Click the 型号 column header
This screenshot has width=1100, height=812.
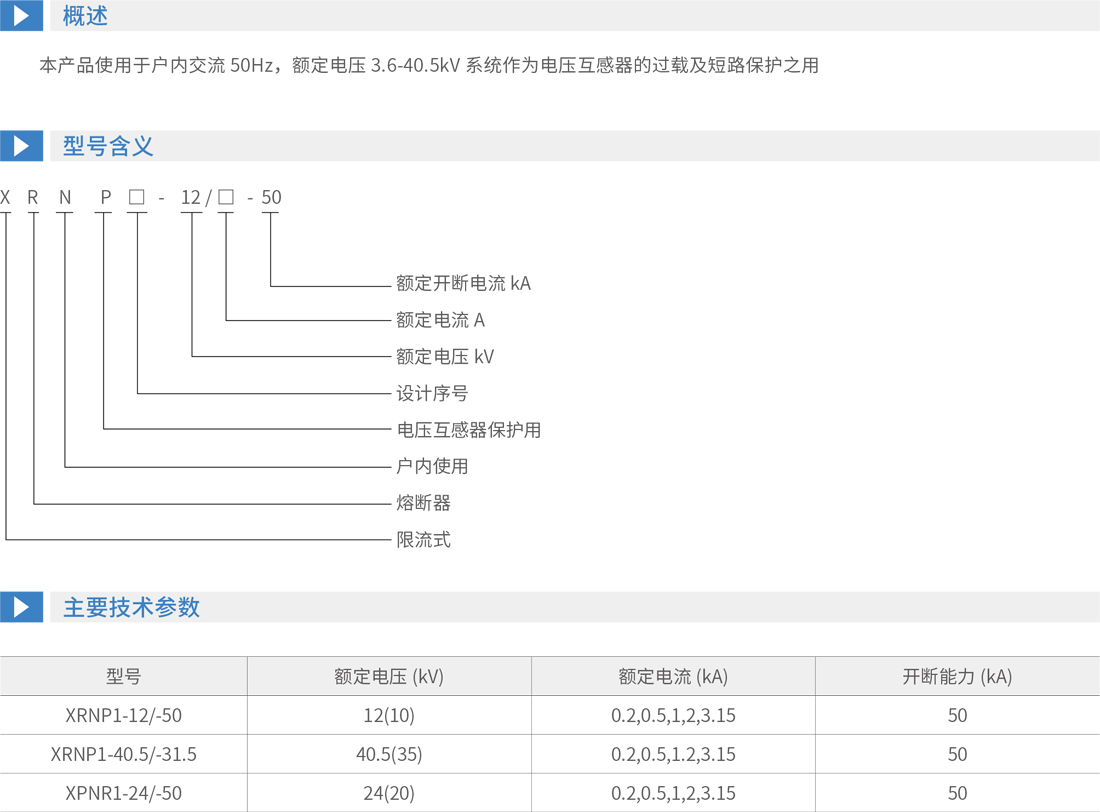coord(123,677)
